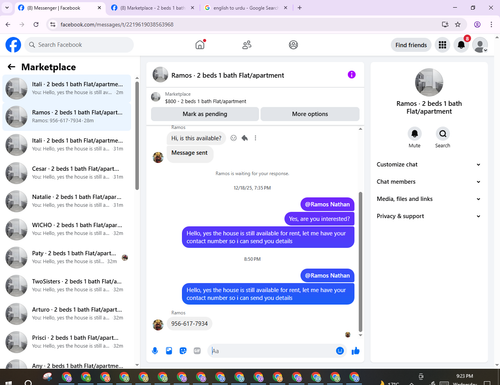
Task: Click the 956-617-7934 message
Action: (189, 324)
